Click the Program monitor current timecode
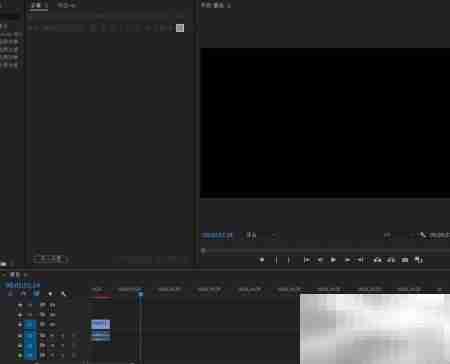 (x=217, y=236)
